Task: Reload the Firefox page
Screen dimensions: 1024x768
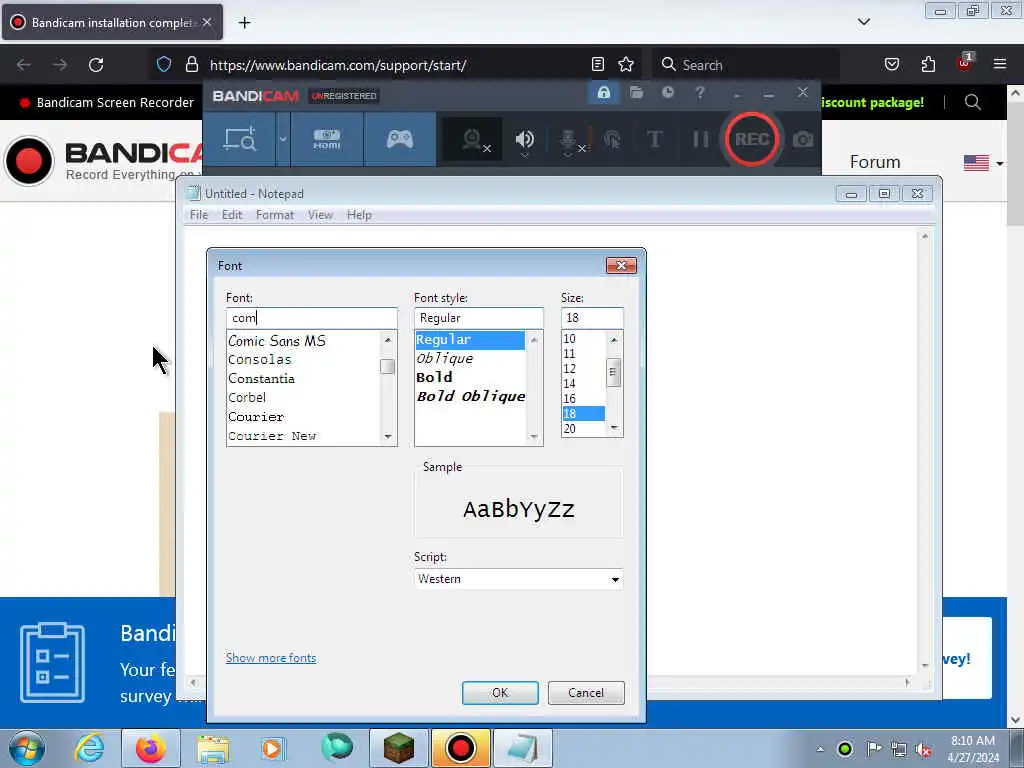Action: pyautogui.click(x=96, y=65)
